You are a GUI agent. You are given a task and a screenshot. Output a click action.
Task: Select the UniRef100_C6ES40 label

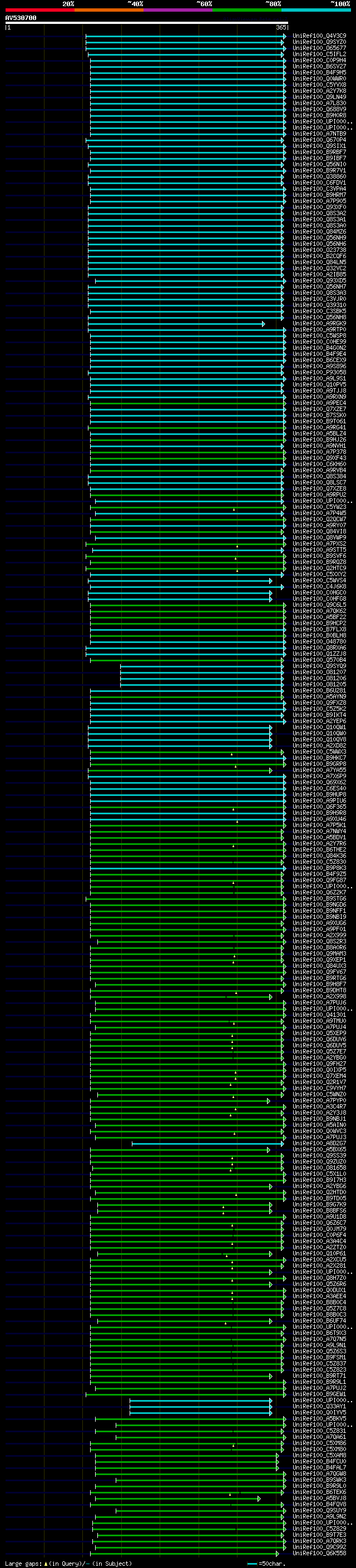click(x=319, y=788)
